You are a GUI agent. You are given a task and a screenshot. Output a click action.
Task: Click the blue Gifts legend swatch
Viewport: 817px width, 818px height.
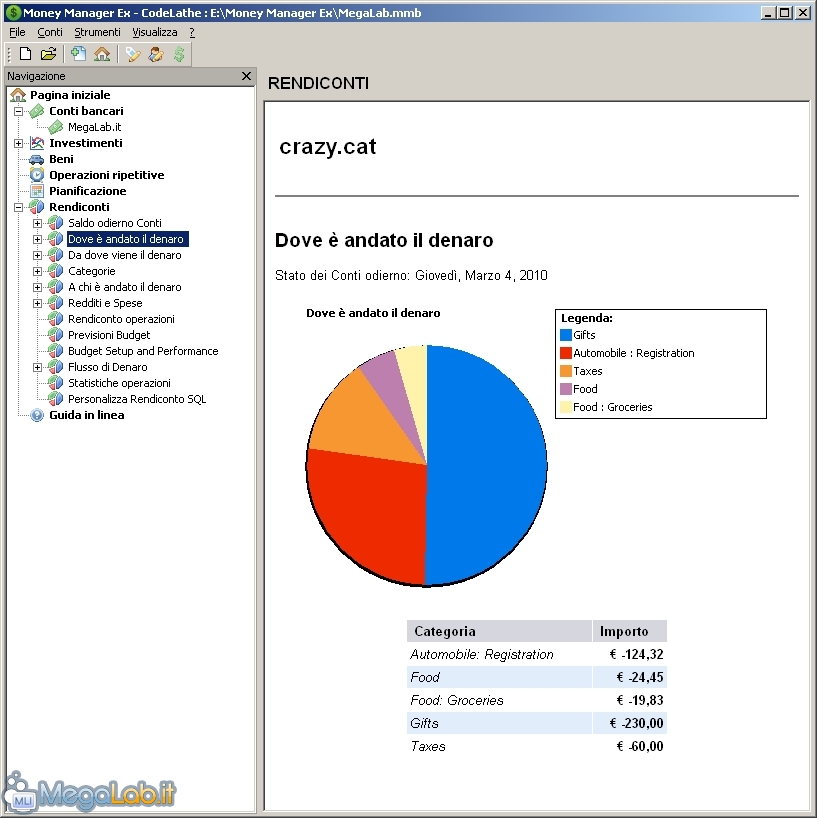pyautogui.click(x=566, y=335)
